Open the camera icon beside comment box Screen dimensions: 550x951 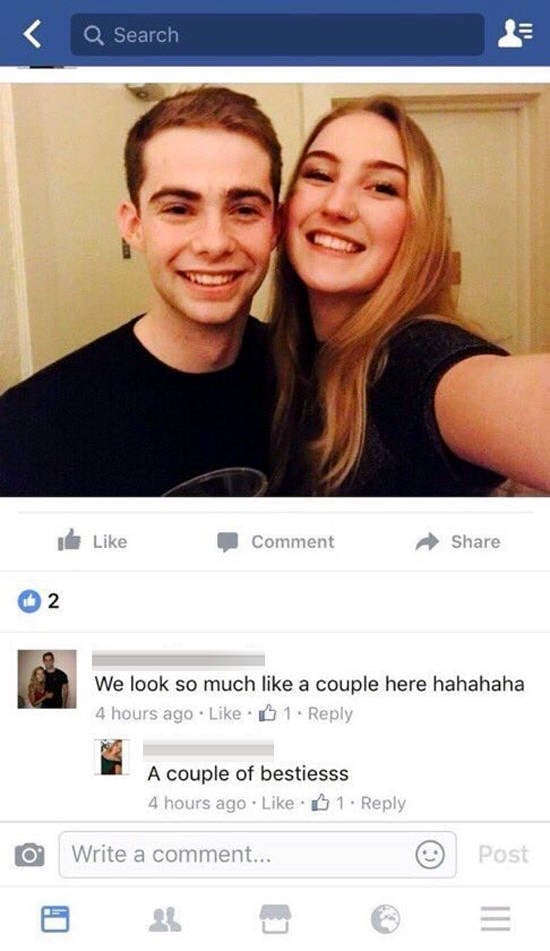pyautogui.click(x=30, y=855)
